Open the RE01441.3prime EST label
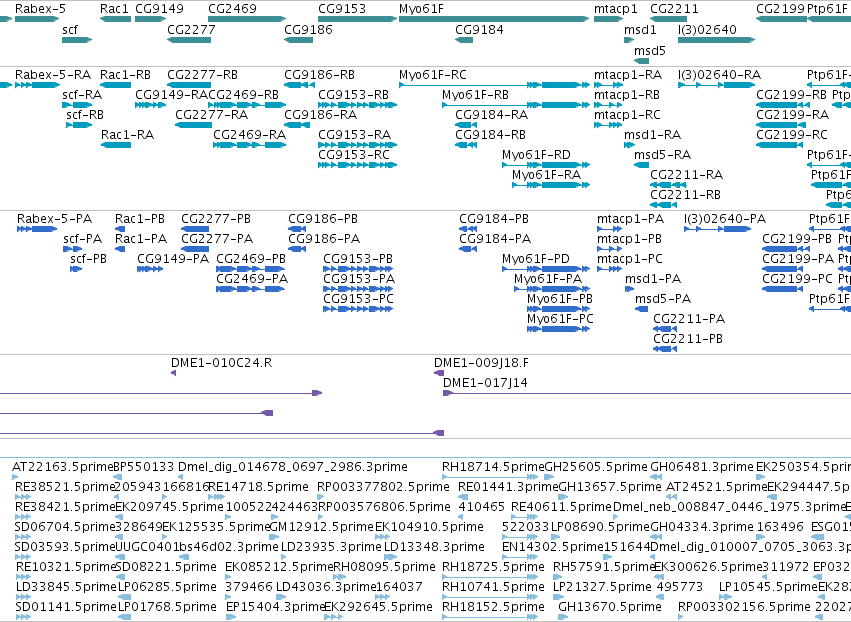 [x=507, y=487]
